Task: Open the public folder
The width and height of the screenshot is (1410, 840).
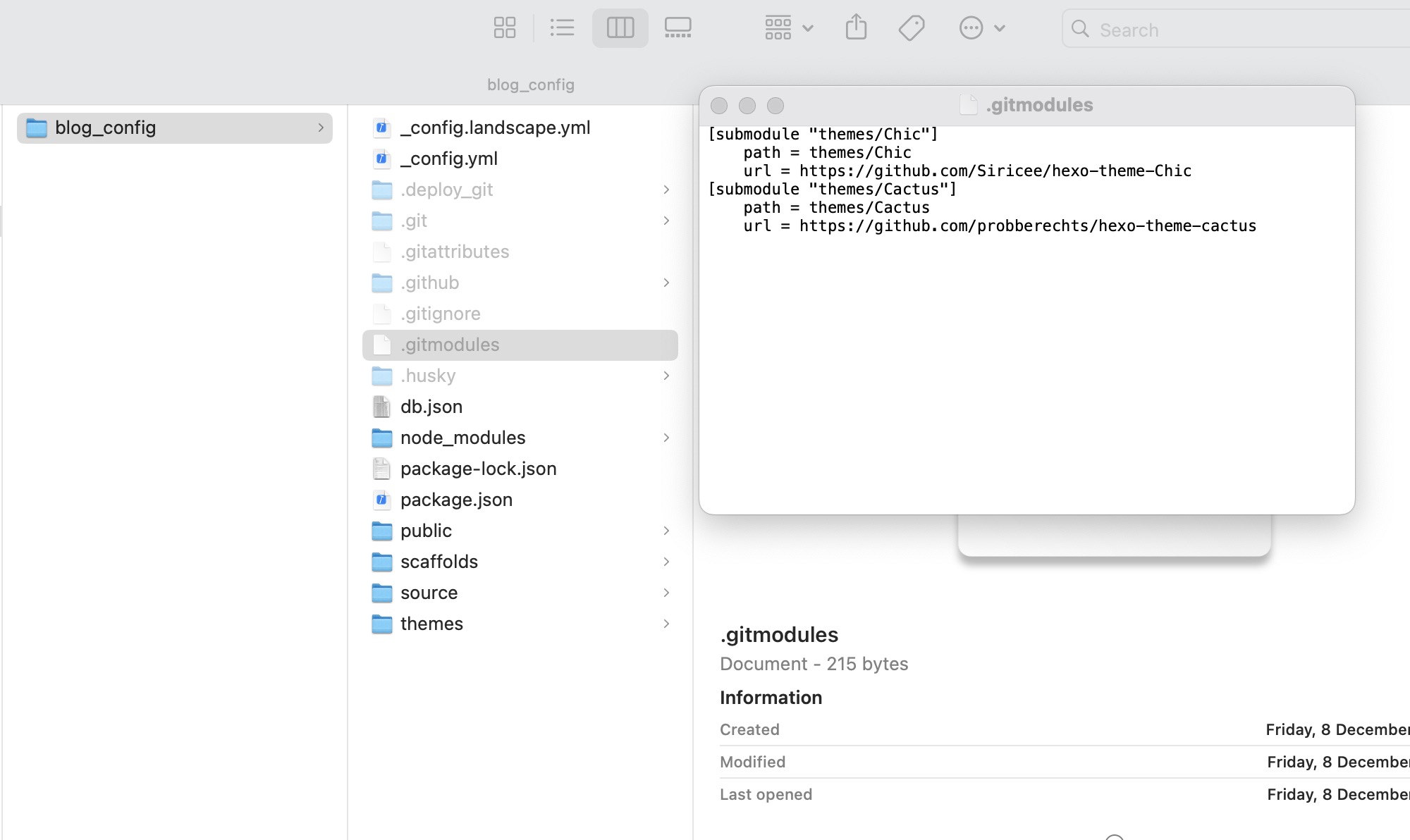Action: pyautogui.click(x=426, y=531)
